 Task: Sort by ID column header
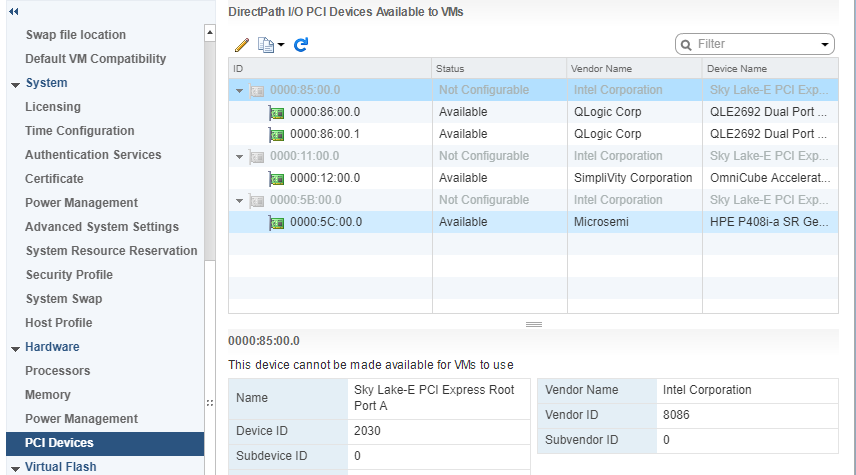(x=330, y=68)
